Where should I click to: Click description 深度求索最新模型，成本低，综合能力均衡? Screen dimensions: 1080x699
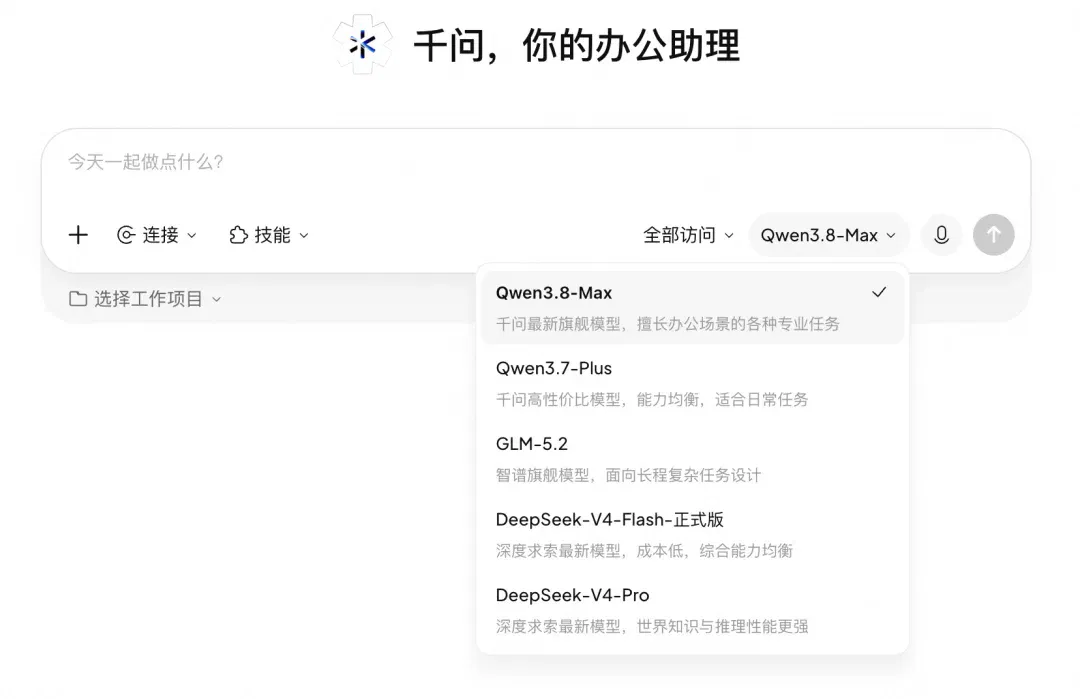pyautogui.click(x=644, y=551)
